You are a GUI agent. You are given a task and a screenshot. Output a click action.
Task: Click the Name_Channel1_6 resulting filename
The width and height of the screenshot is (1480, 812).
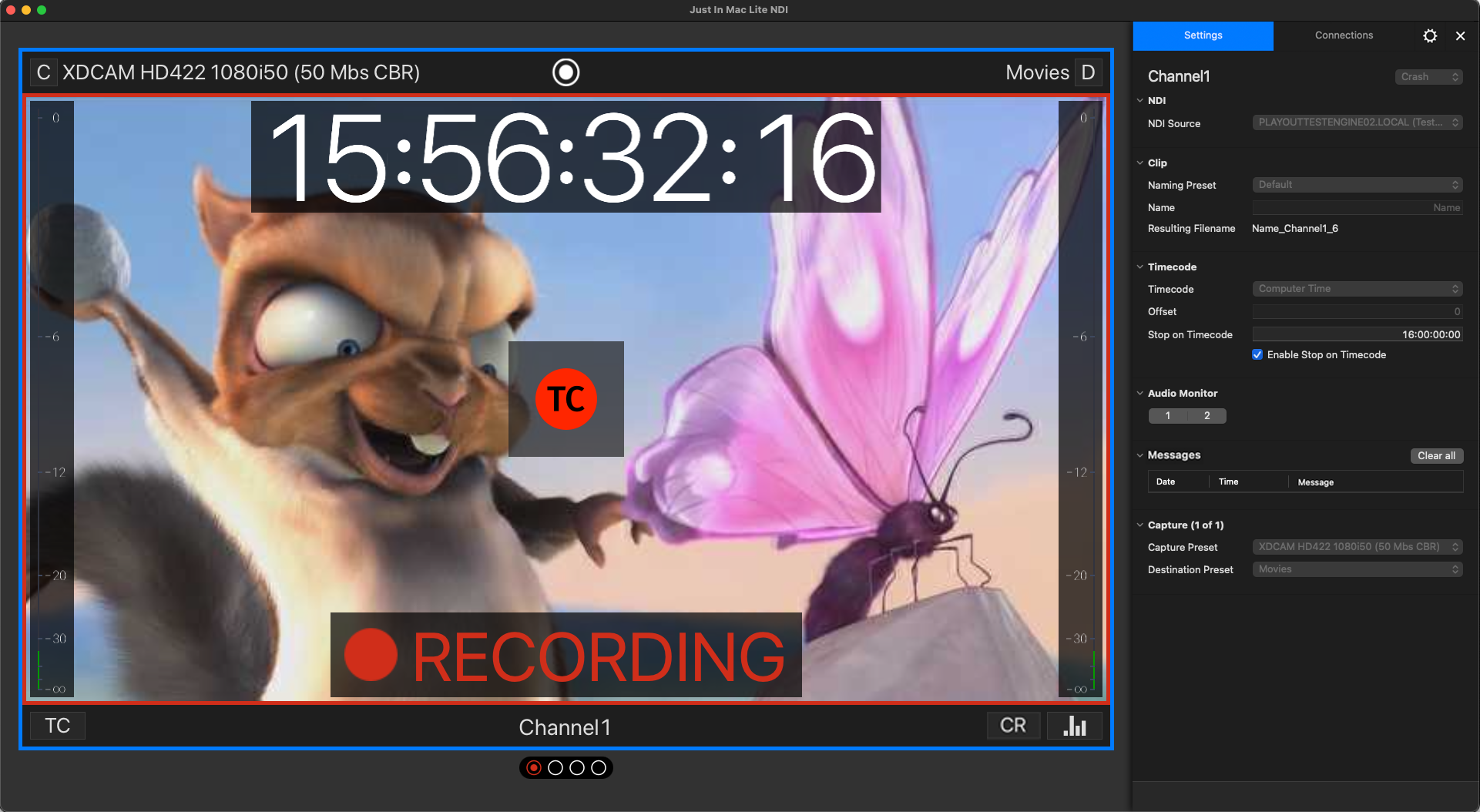[x=1294, y=229]
